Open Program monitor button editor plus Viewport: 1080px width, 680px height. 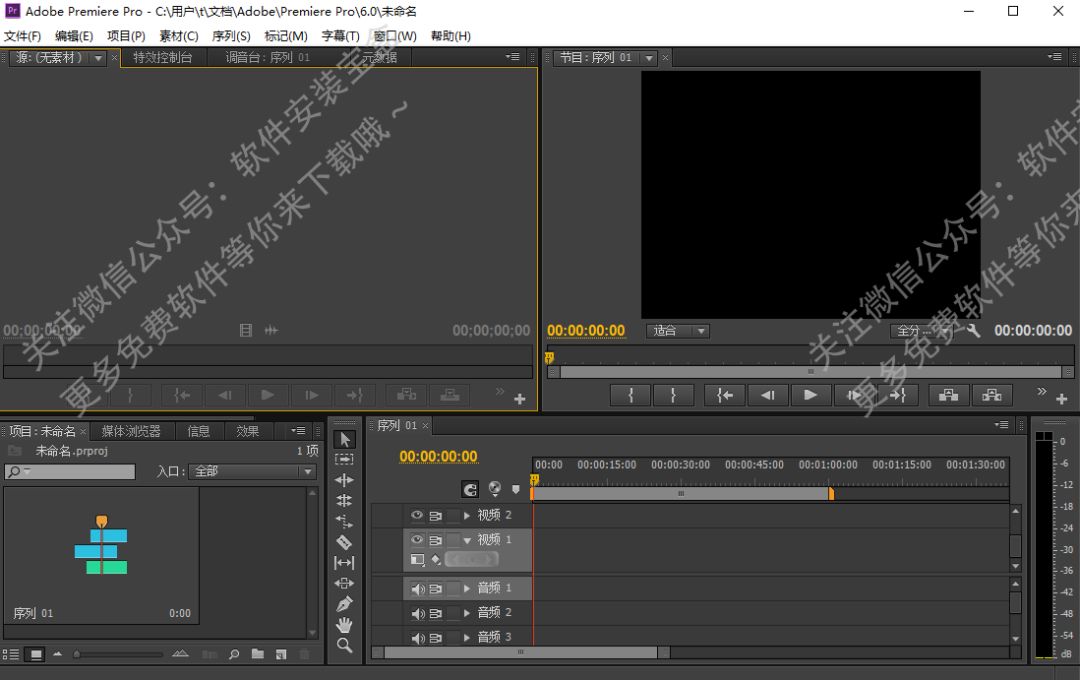pos(1061,399)
